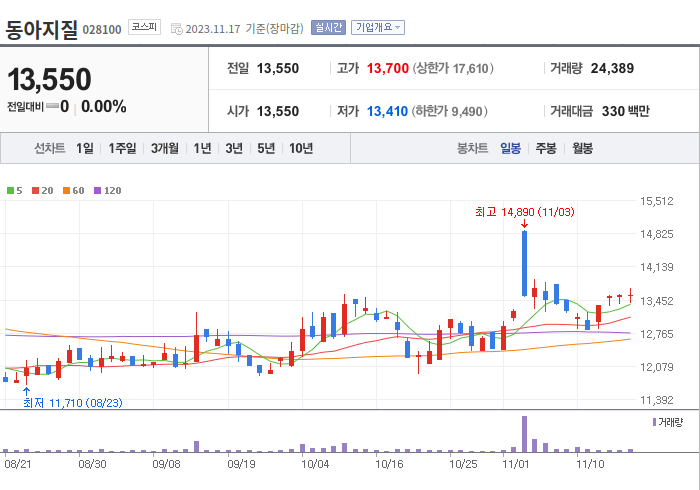
Task: Click the purple 120-day moving average swatch
Action: tap(97, 191)
